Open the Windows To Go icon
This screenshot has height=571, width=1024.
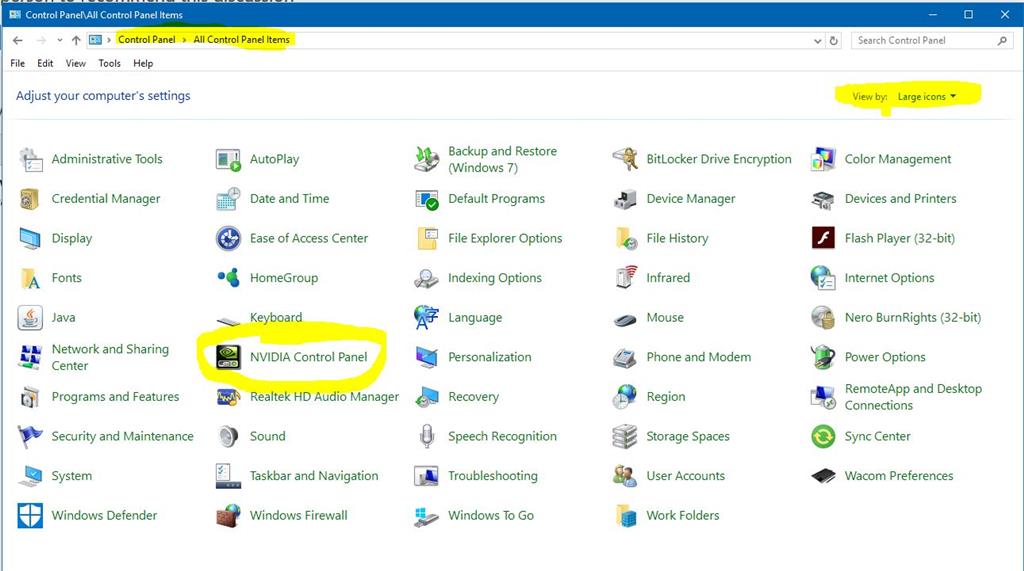426,516
